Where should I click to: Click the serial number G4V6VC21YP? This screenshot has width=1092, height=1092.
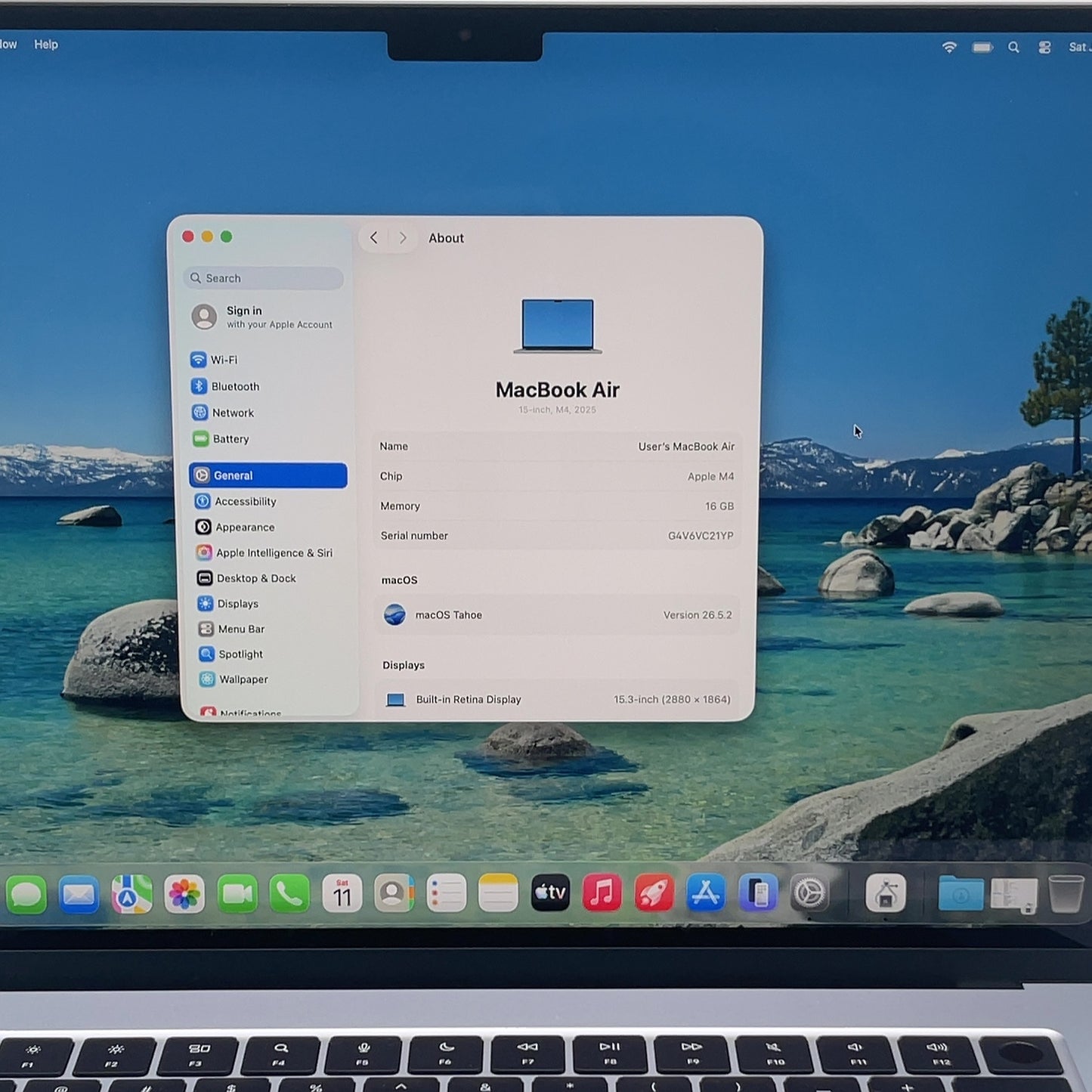click(701, 536)
